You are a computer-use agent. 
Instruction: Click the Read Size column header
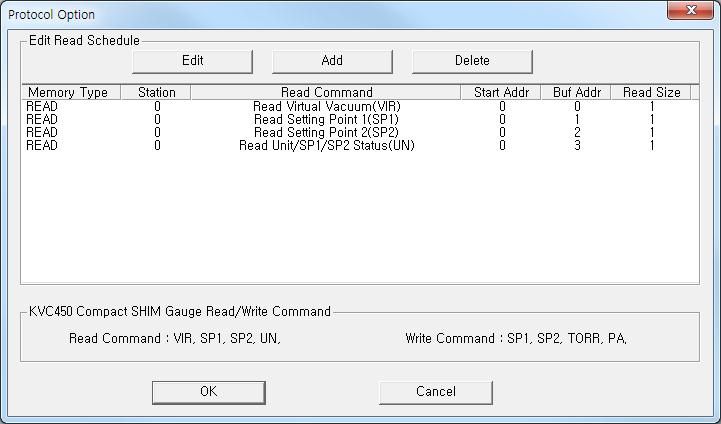pyautogui.click(x=651, y=93)
